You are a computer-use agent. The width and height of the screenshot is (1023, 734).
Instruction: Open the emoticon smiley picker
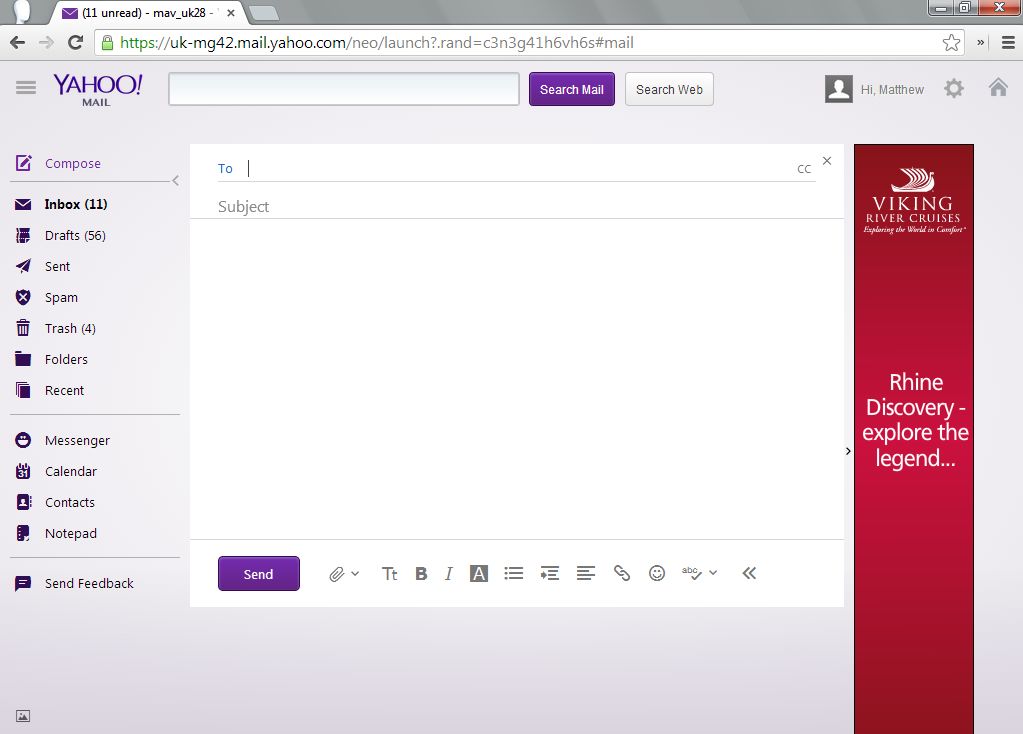click(657, 573)
